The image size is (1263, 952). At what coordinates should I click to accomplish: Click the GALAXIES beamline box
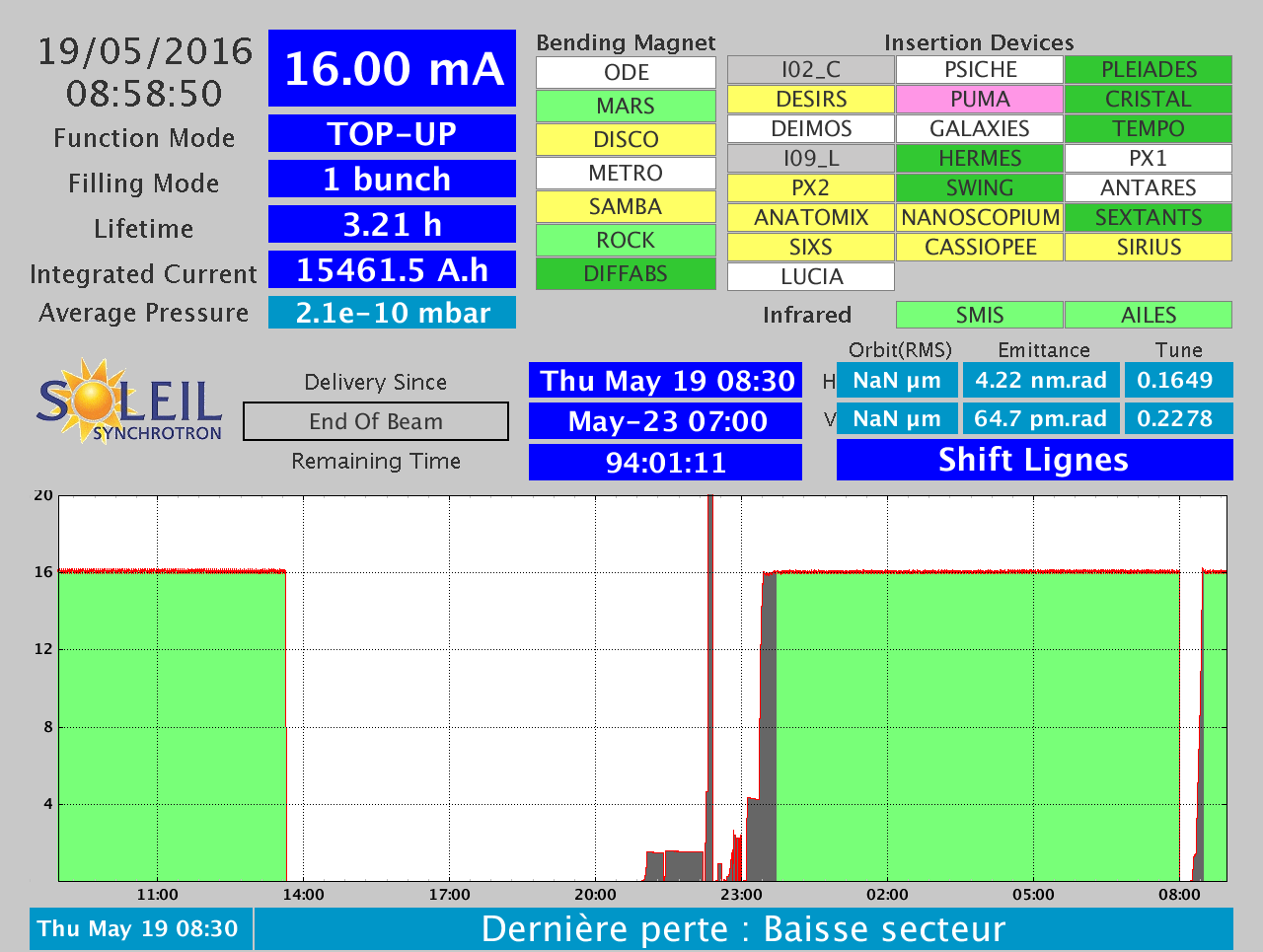tap(980, 128)
